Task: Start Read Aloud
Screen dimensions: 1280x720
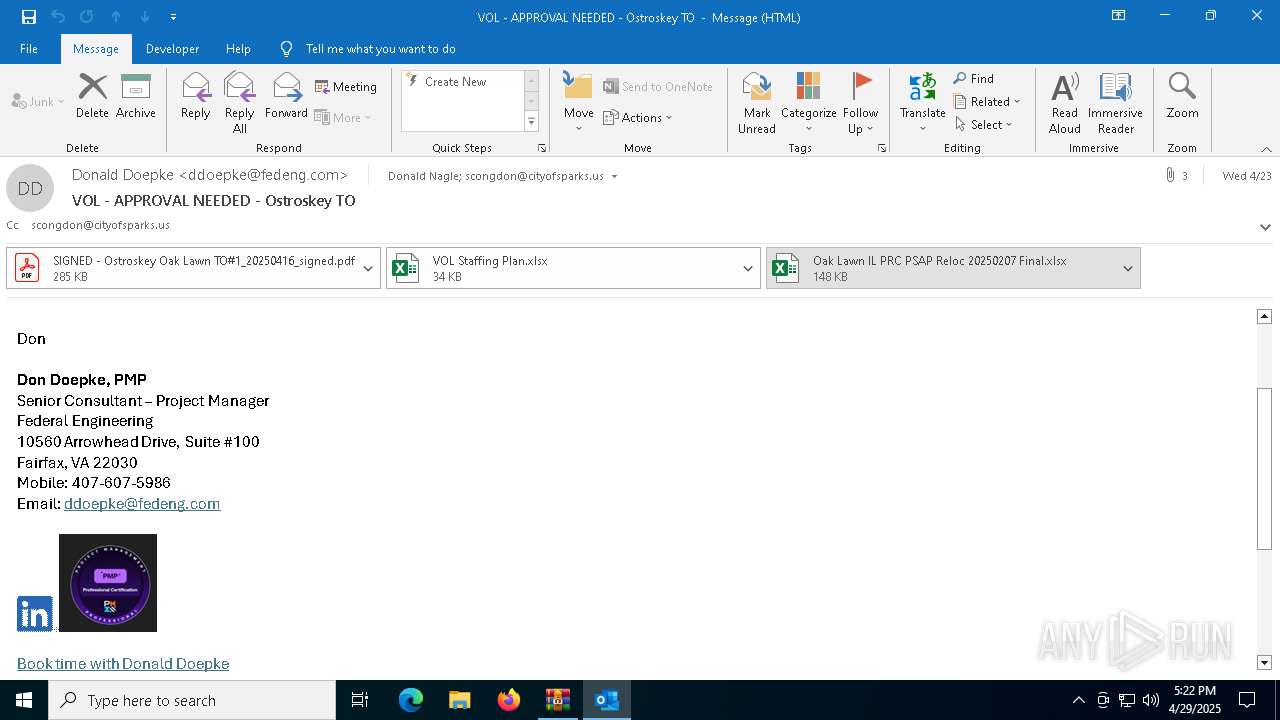Action: [x=1065, y=103]
